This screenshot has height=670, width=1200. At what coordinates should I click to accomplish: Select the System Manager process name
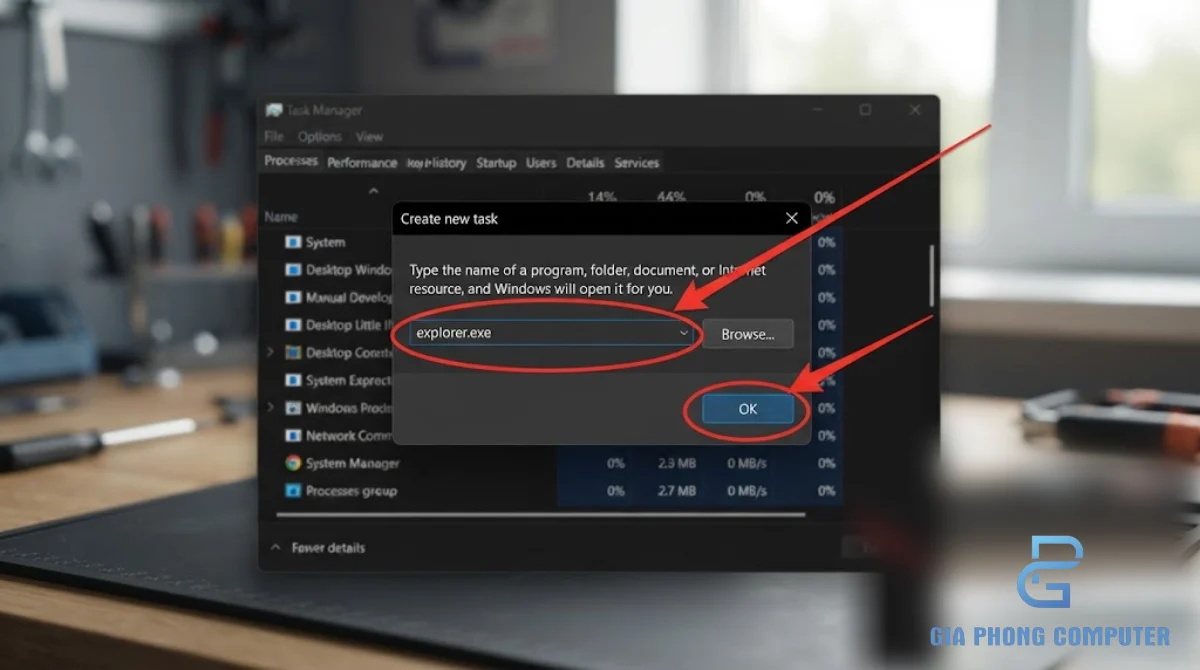click(352, 463)
